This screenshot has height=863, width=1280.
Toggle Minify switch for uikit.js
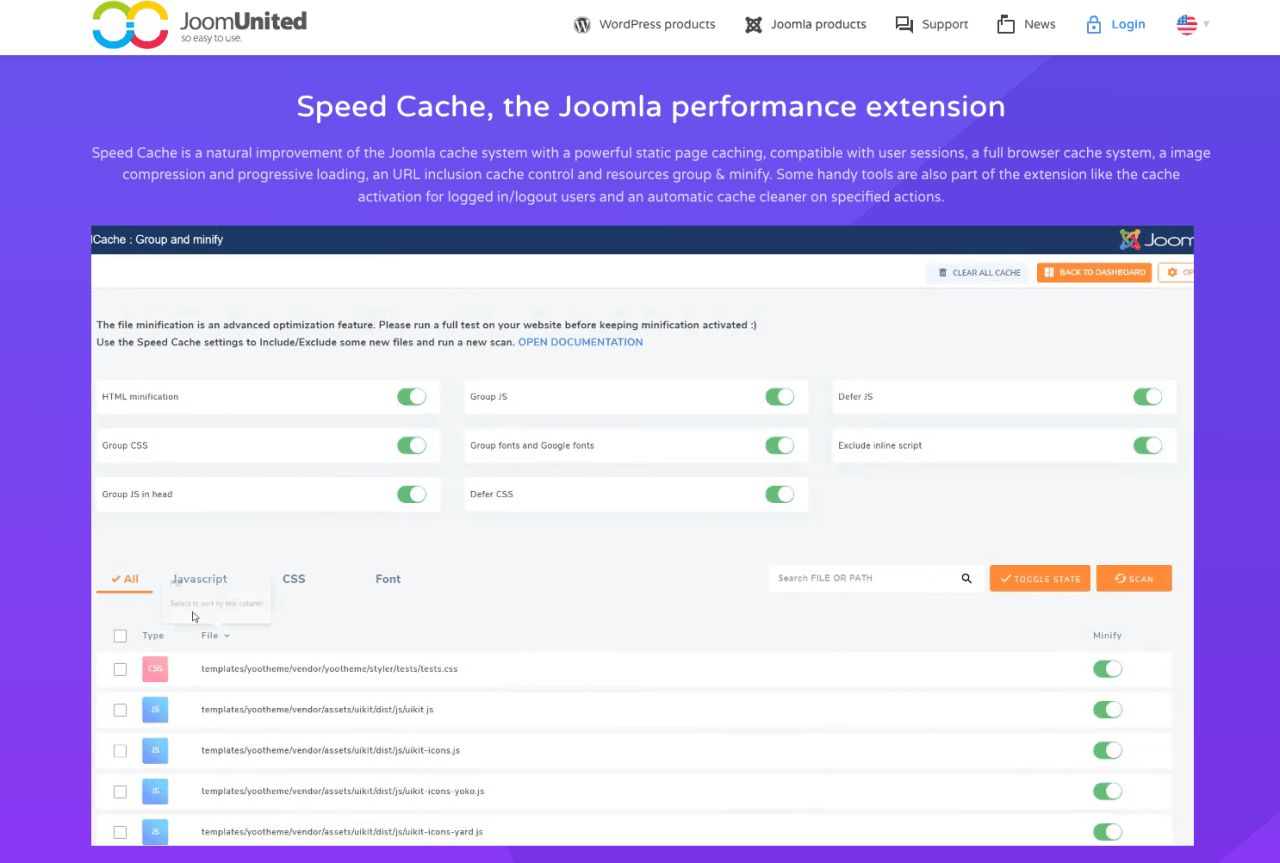[1108, 710]
